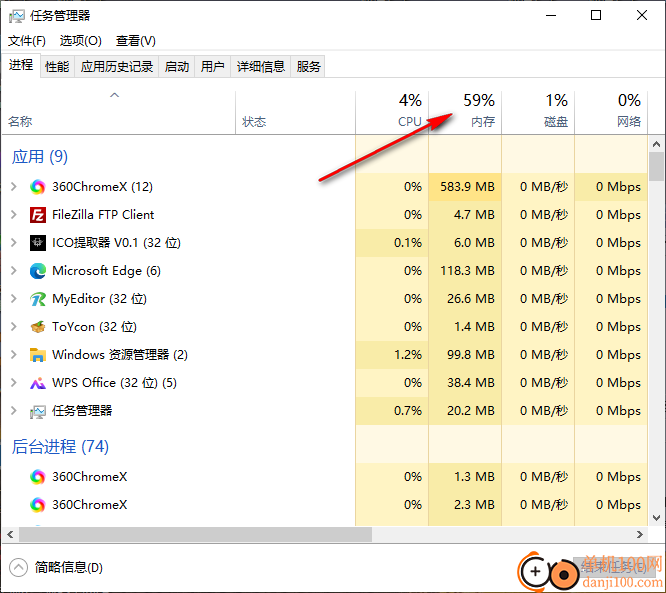The image size is (666, 593).
Task: Click the Microsoft Edge icon
Action: 37,271
